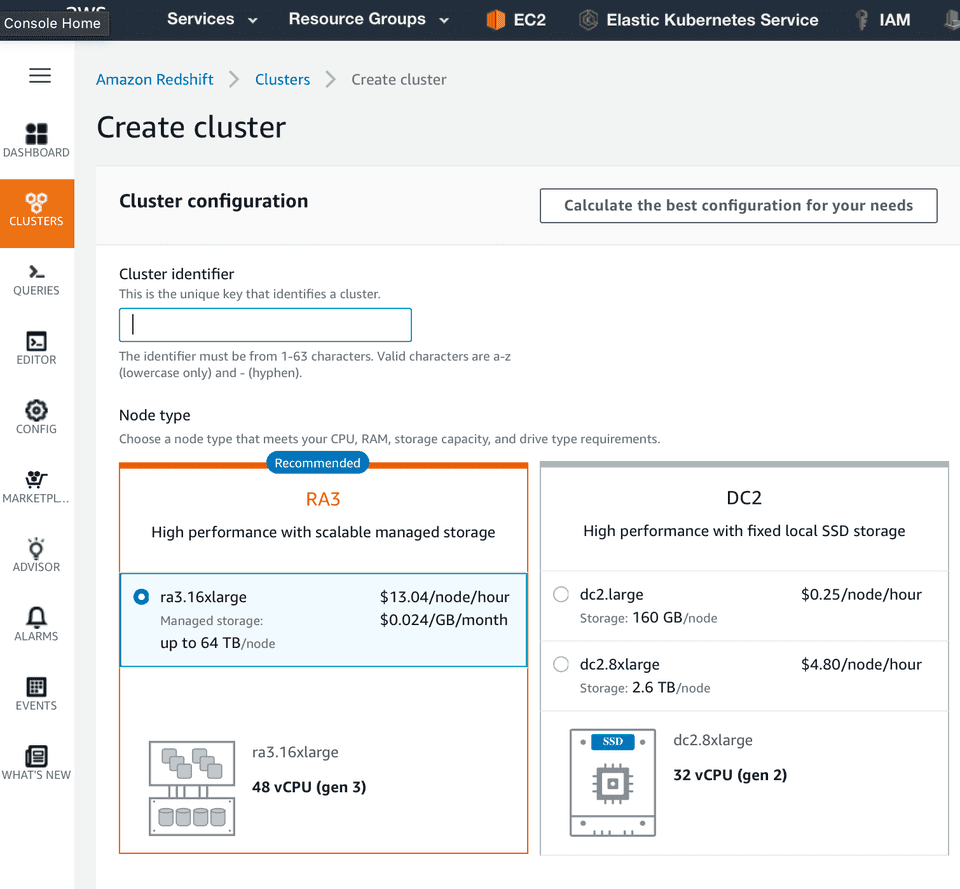Open the EC2 service shortcut
Viewport: 960px width, 889px height.
point(515,18)
